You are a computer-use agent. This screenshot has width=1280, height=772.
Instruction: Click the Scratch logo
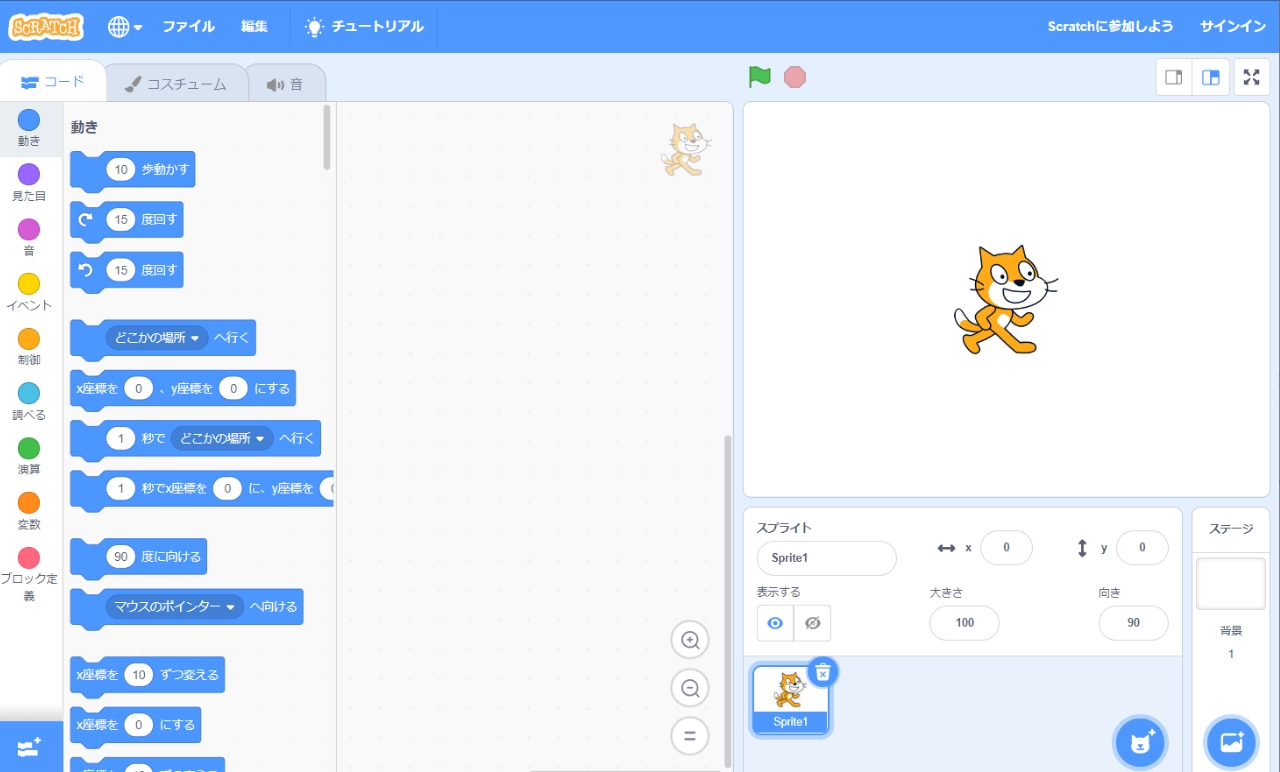pos(46,27)
